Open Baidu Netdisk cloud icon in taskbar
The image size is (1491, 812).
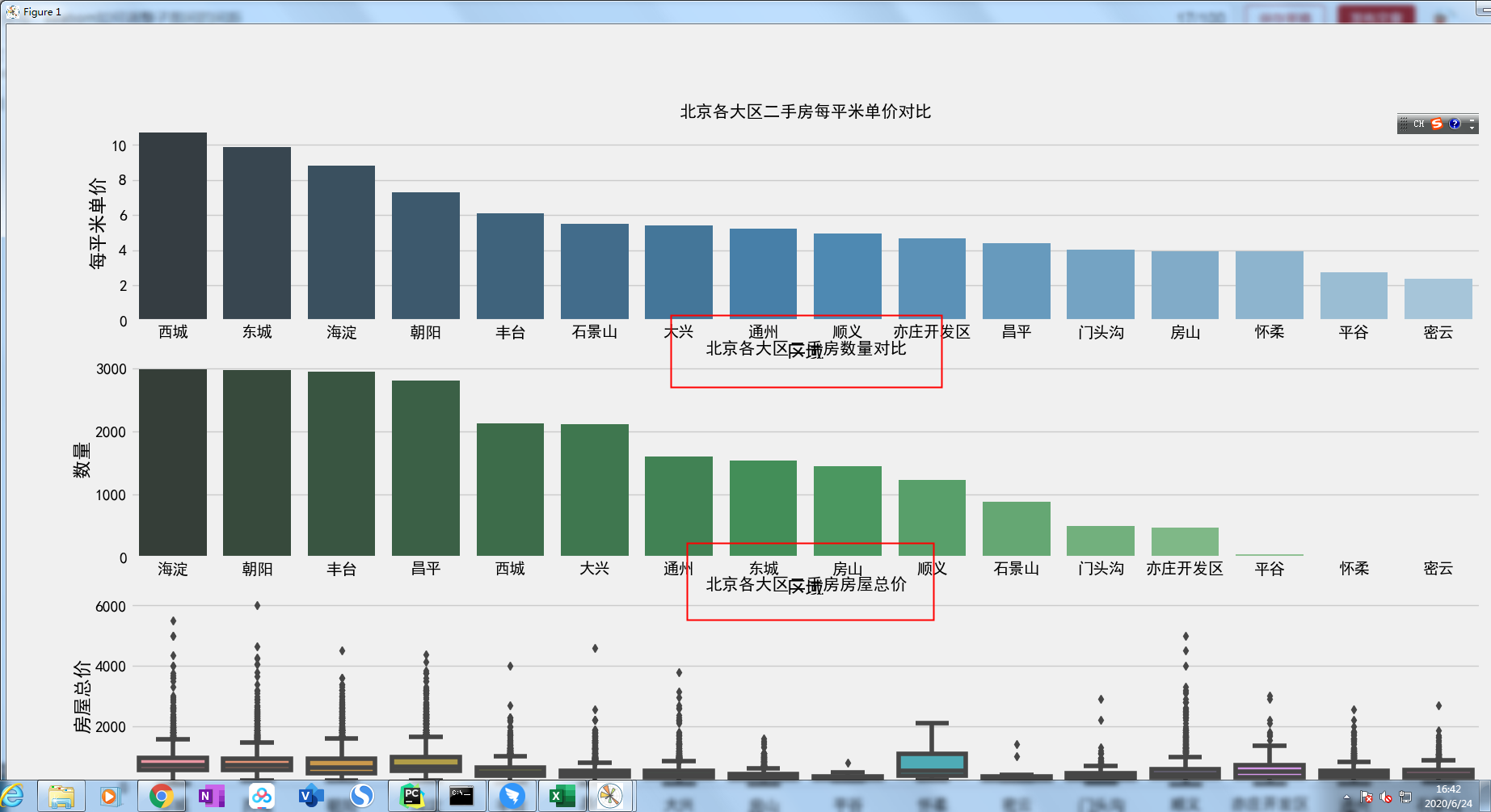261,797
